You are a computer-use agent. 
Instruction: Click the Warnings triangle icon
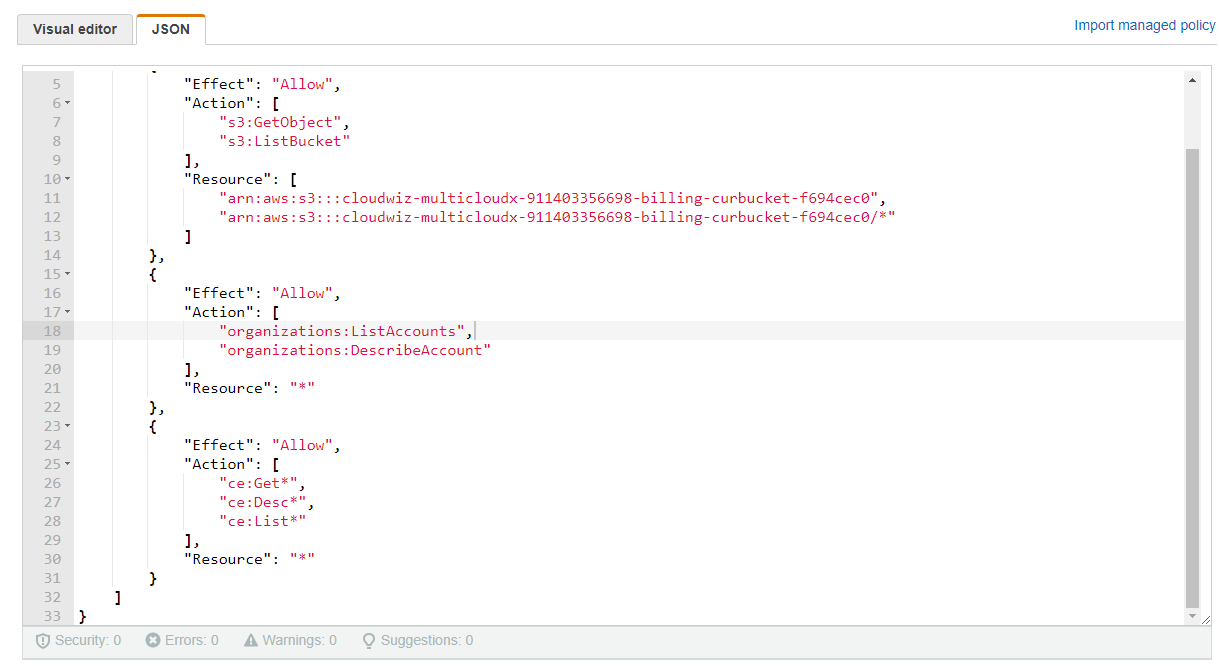coord(251,640)
